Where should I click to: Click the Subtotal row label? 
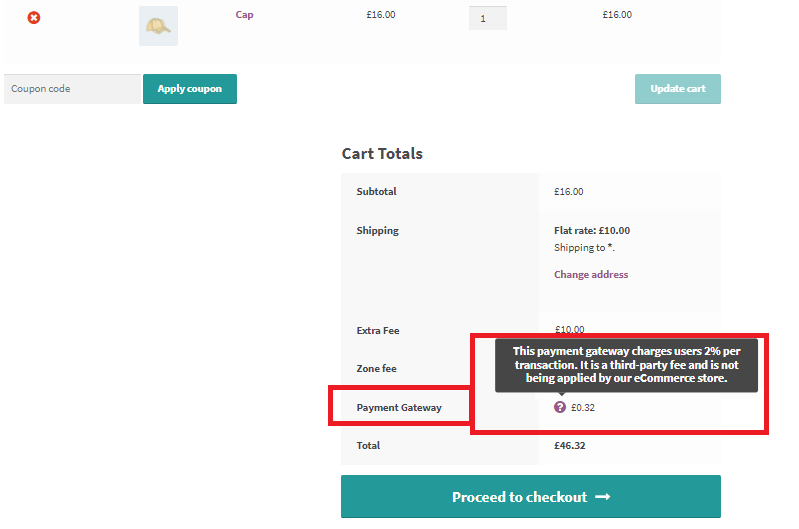(377, 192)
